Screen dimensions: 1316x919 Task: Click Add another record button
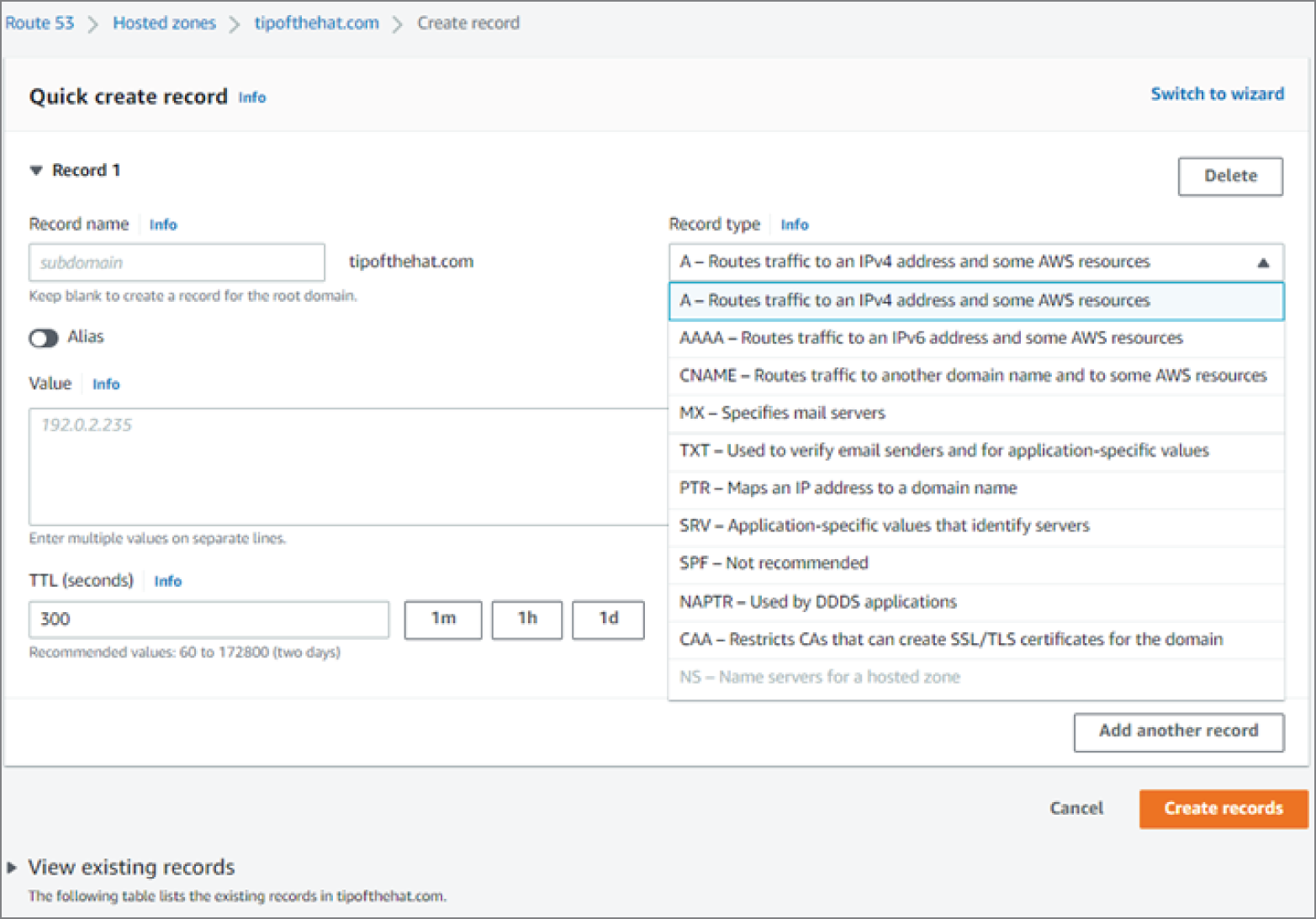(1178, 732)
